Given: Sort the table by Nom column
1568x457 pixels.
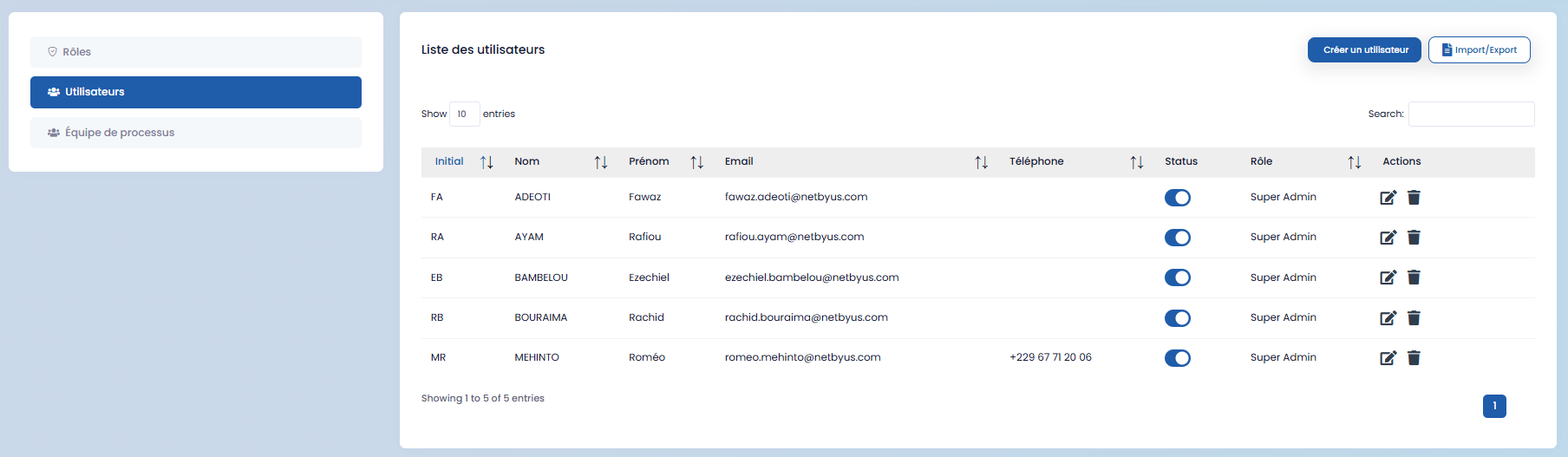Looking at the screenshot, I should point(600,162).
